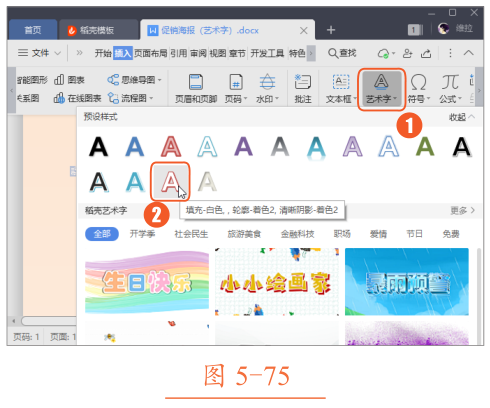The height and width of the screenshot is (408, 490).
Task: Expand the 文本框 dropdown arrow
Action: 354,99
